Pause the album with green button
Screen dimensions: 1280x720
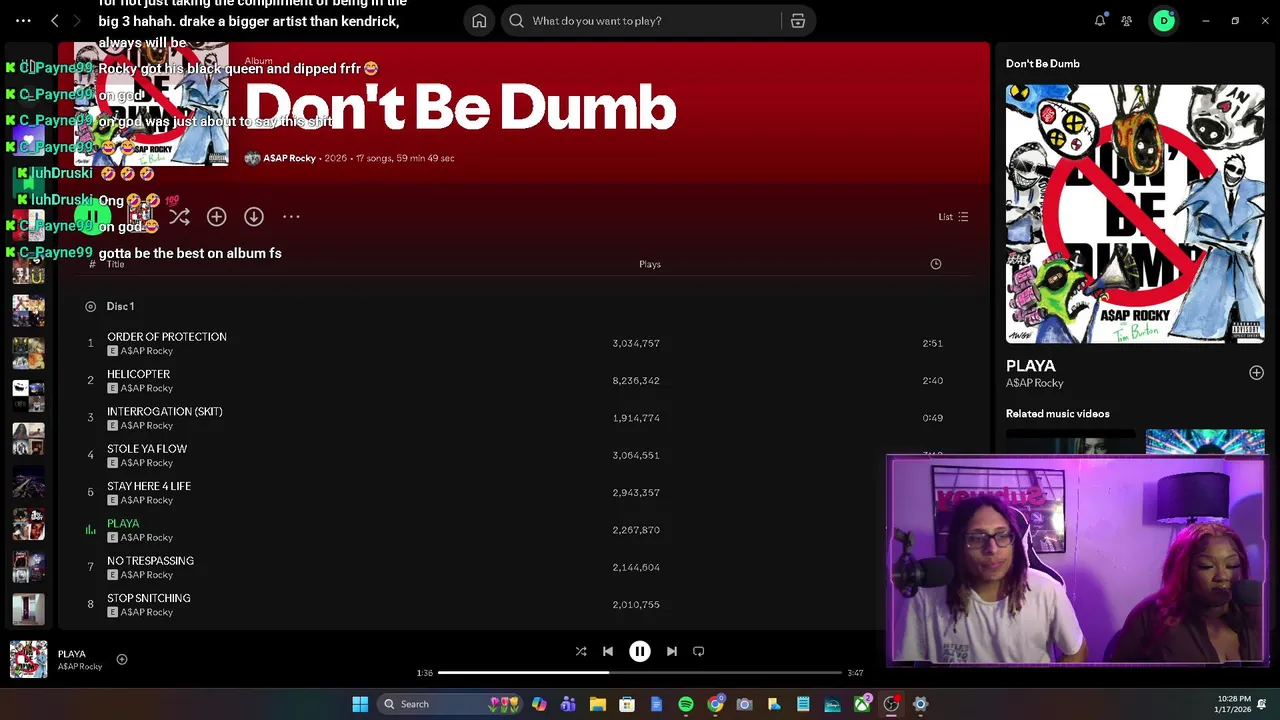point(91,216)
